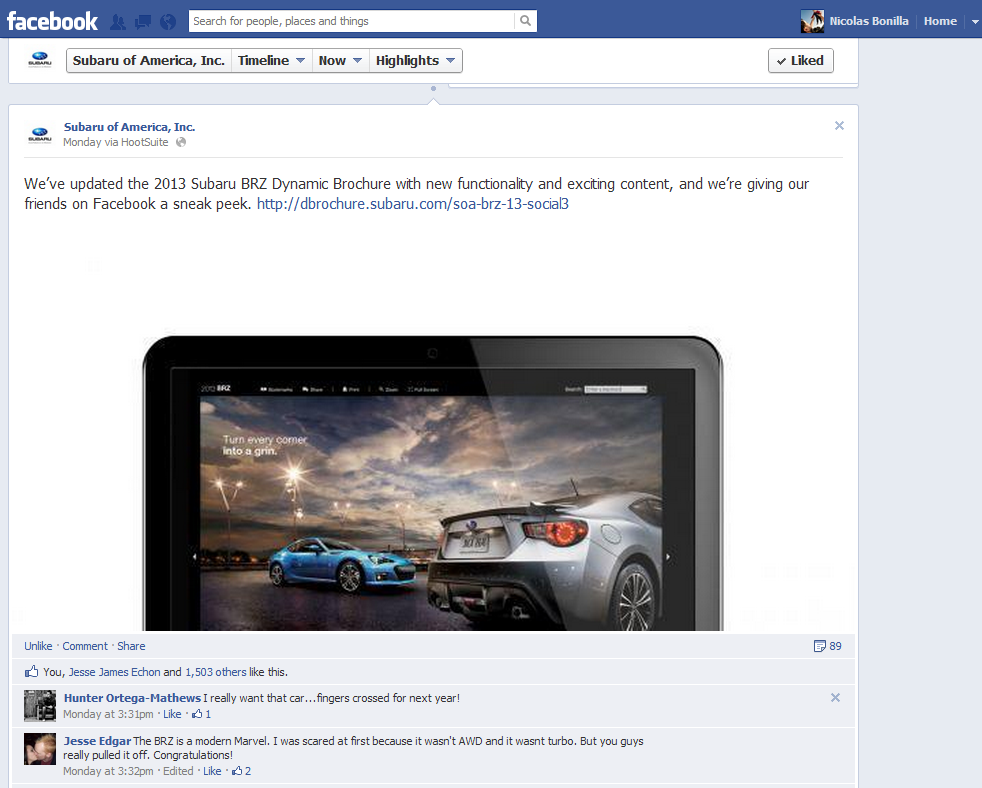The width and height of the screenshot is (982, 788).
Task: Click Monday at 3:31pm timestamp
Action: click(x=108, y=714)
